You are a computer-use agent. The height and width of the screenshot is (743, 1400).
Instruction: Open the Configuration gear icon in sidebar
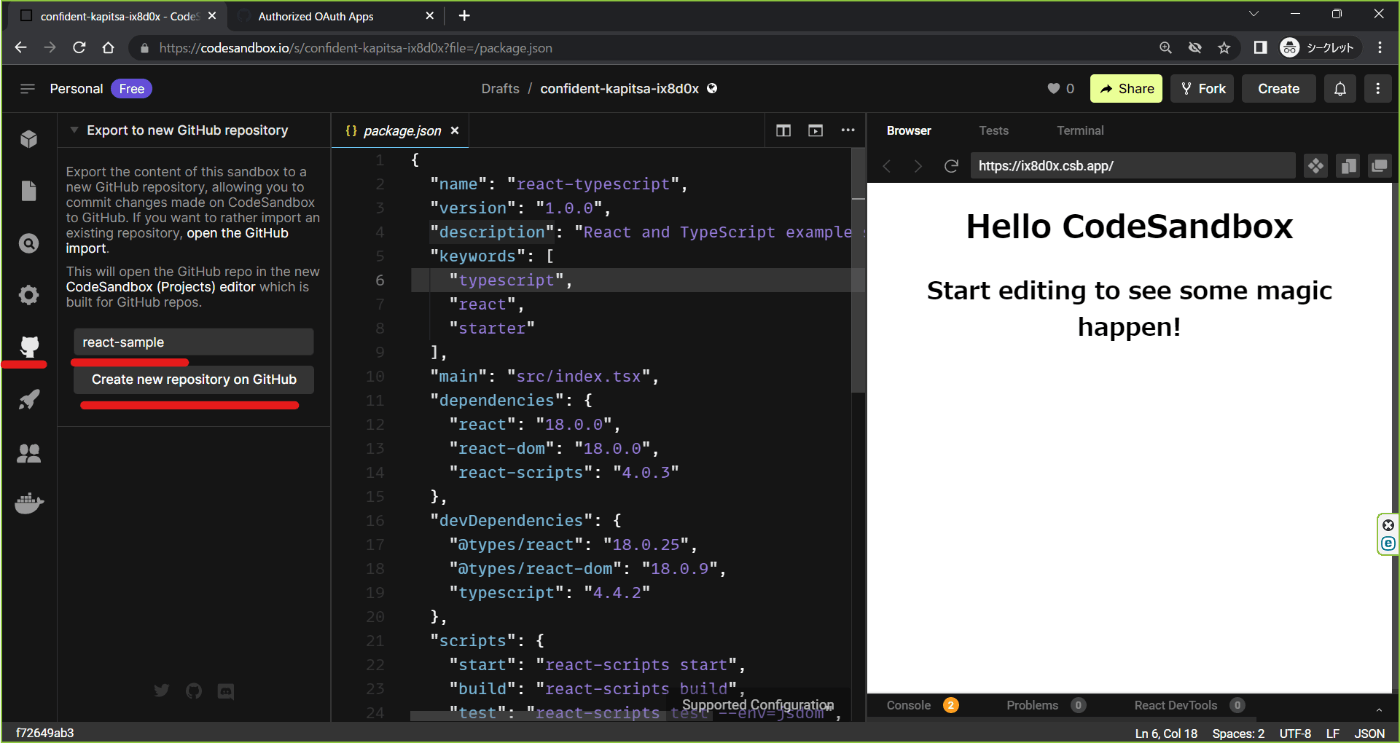[29, 295]
